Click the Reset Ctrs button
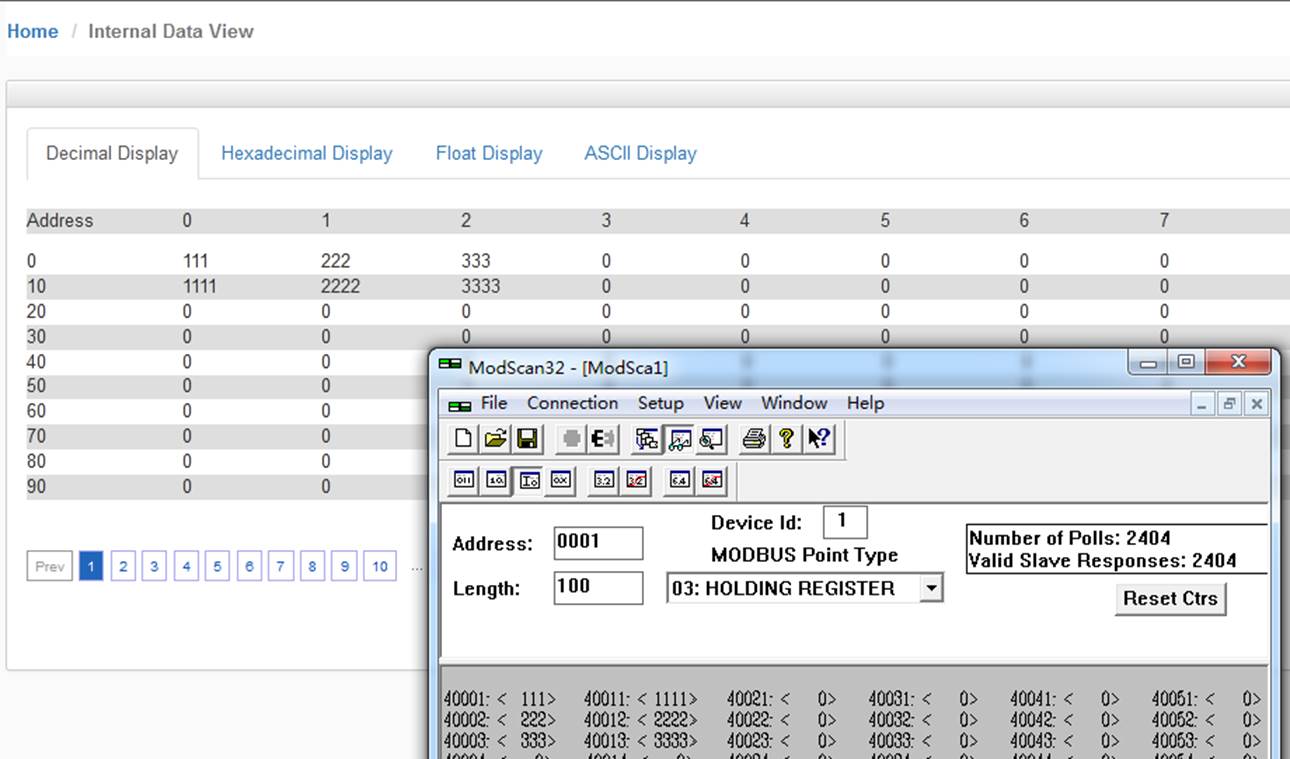The image size is (1290, 759). 1170,599
